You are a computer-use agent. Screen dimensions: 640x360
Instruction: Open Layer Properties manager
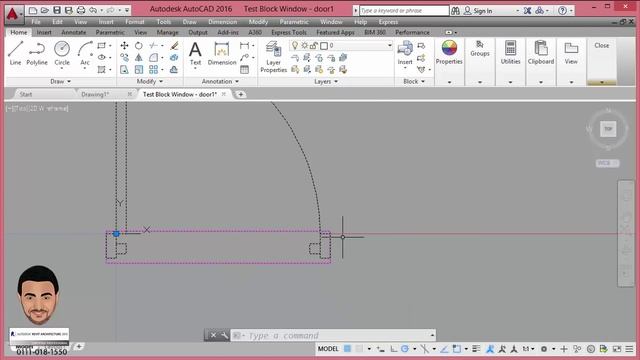273,56
